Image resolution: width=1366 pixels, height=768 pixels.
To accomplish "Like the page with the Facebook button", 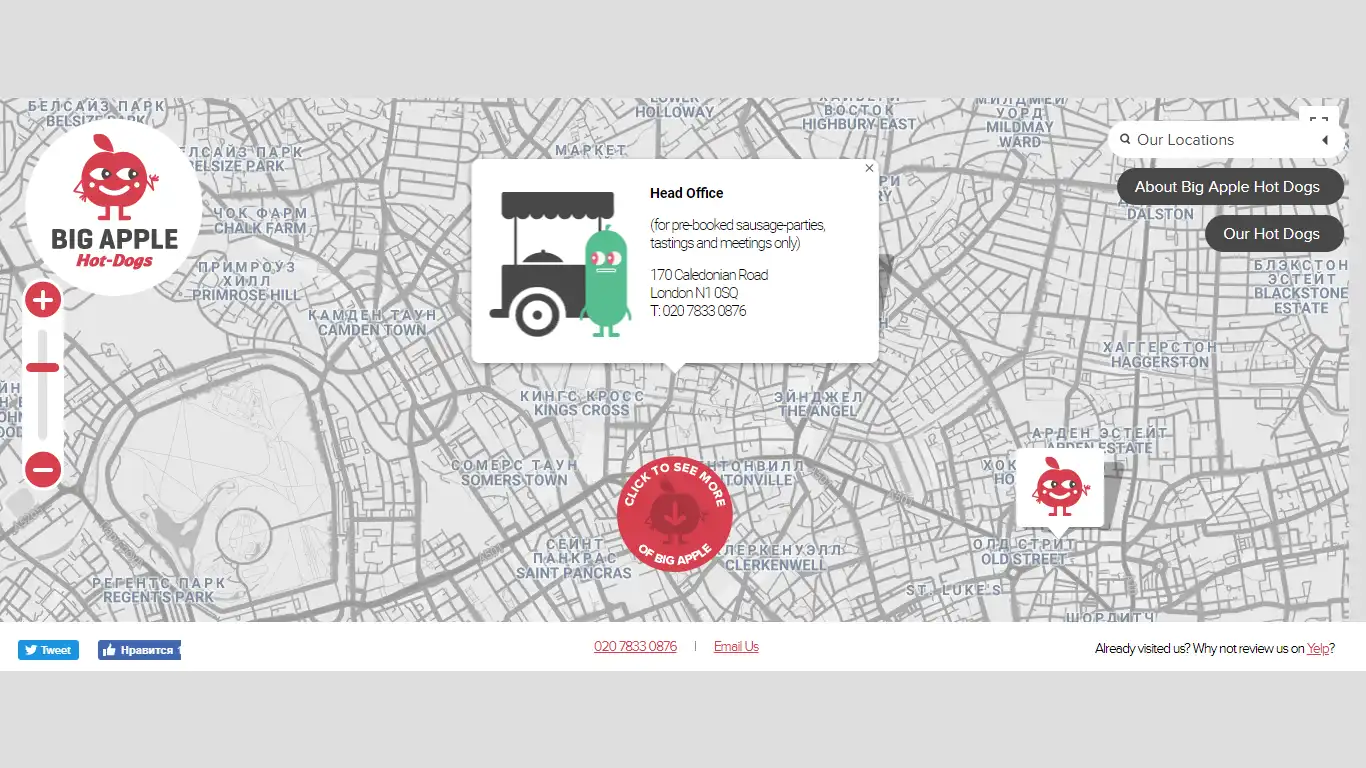I will coord(139,650).
